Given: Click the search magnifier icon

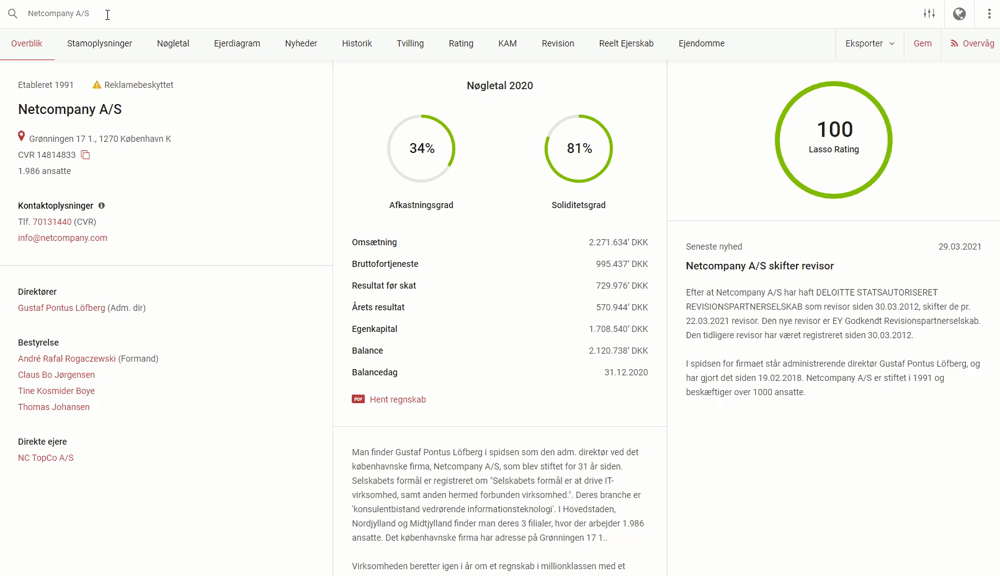Looking at the screenshot, I should point(12,13).
